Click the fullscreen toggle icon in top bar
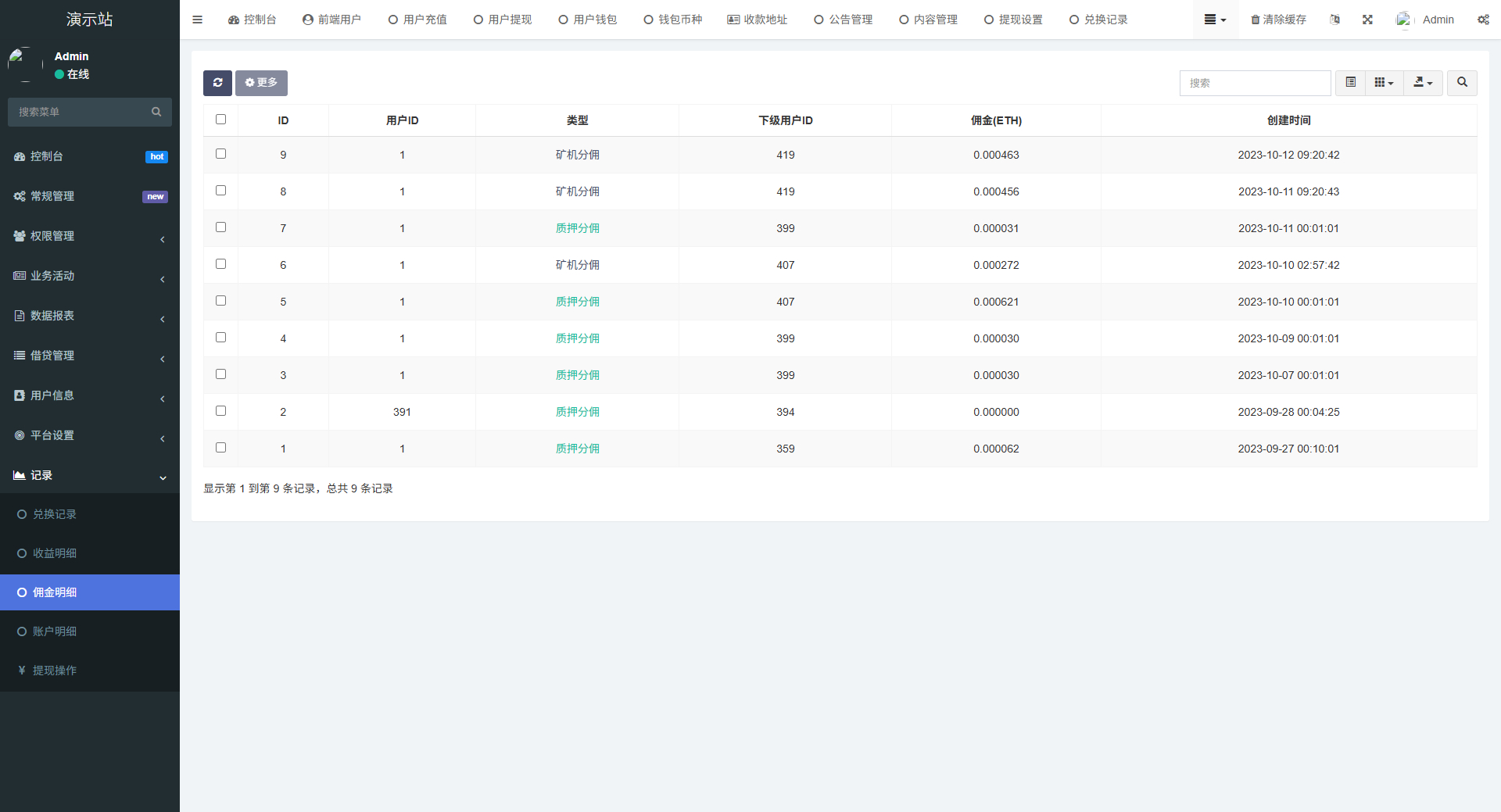Screen dimensions: 1501x812 1367,19
